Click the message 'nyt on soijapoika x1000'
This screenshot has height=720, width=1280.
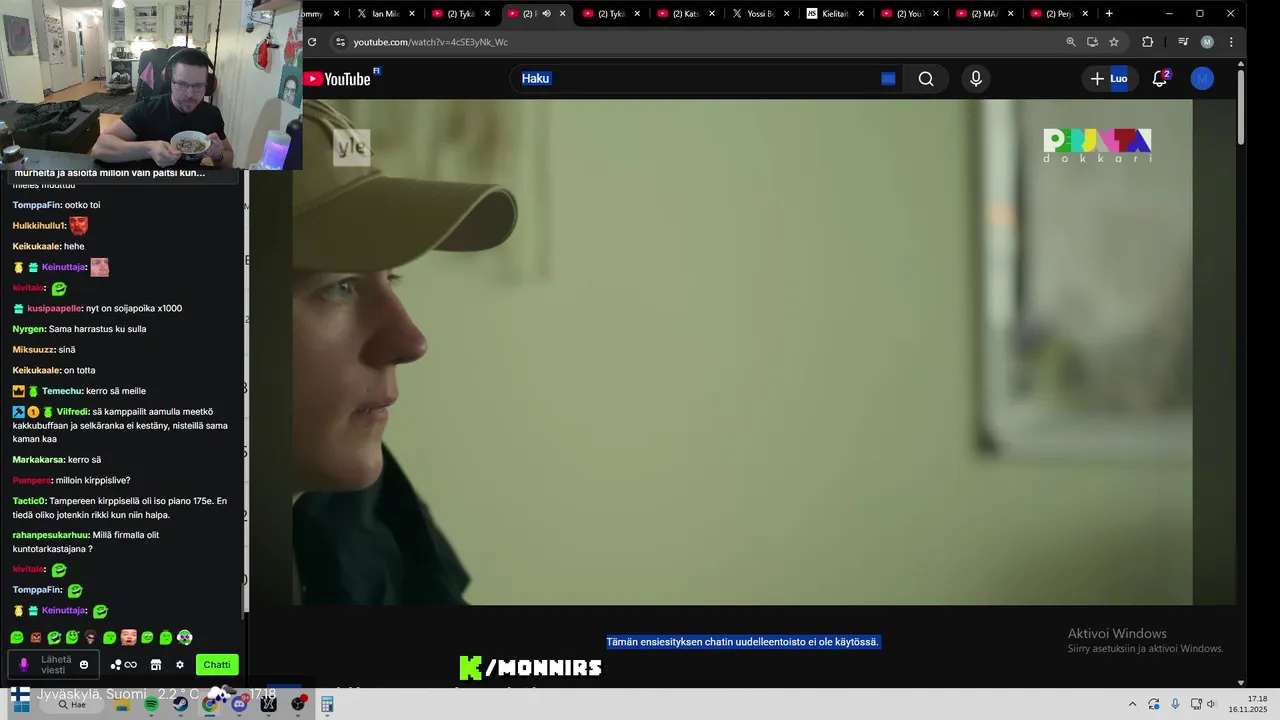click(134, 309)
